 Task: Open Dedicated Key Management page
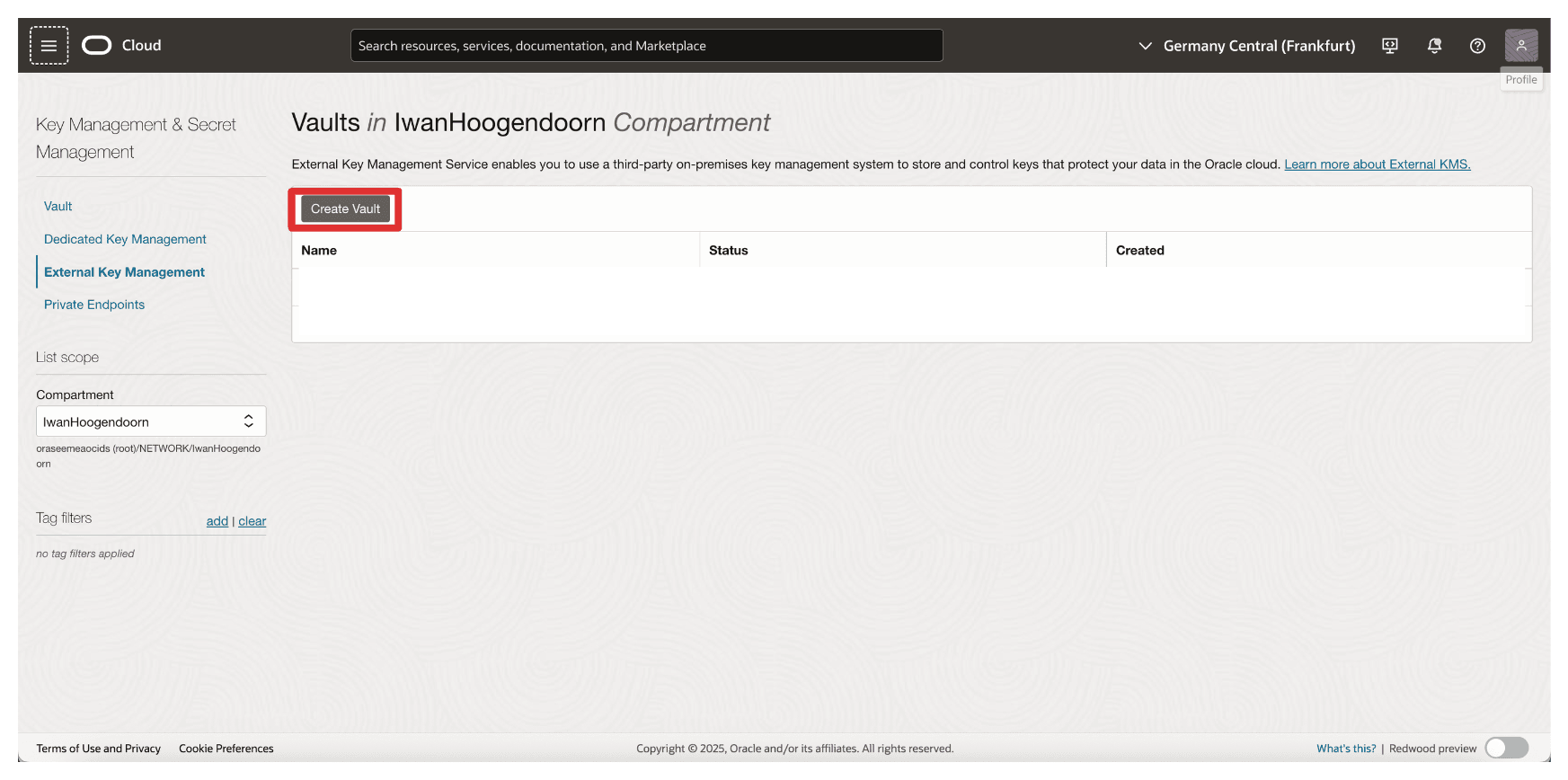click(x=125, y=239)
